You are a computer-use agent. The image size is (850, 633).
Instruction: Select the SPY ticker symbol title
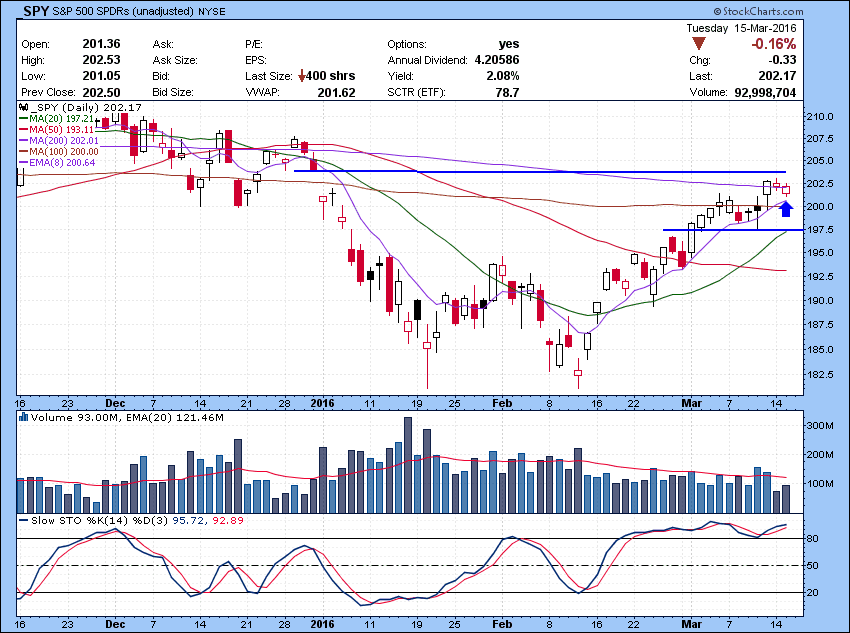tap(36, 11)
